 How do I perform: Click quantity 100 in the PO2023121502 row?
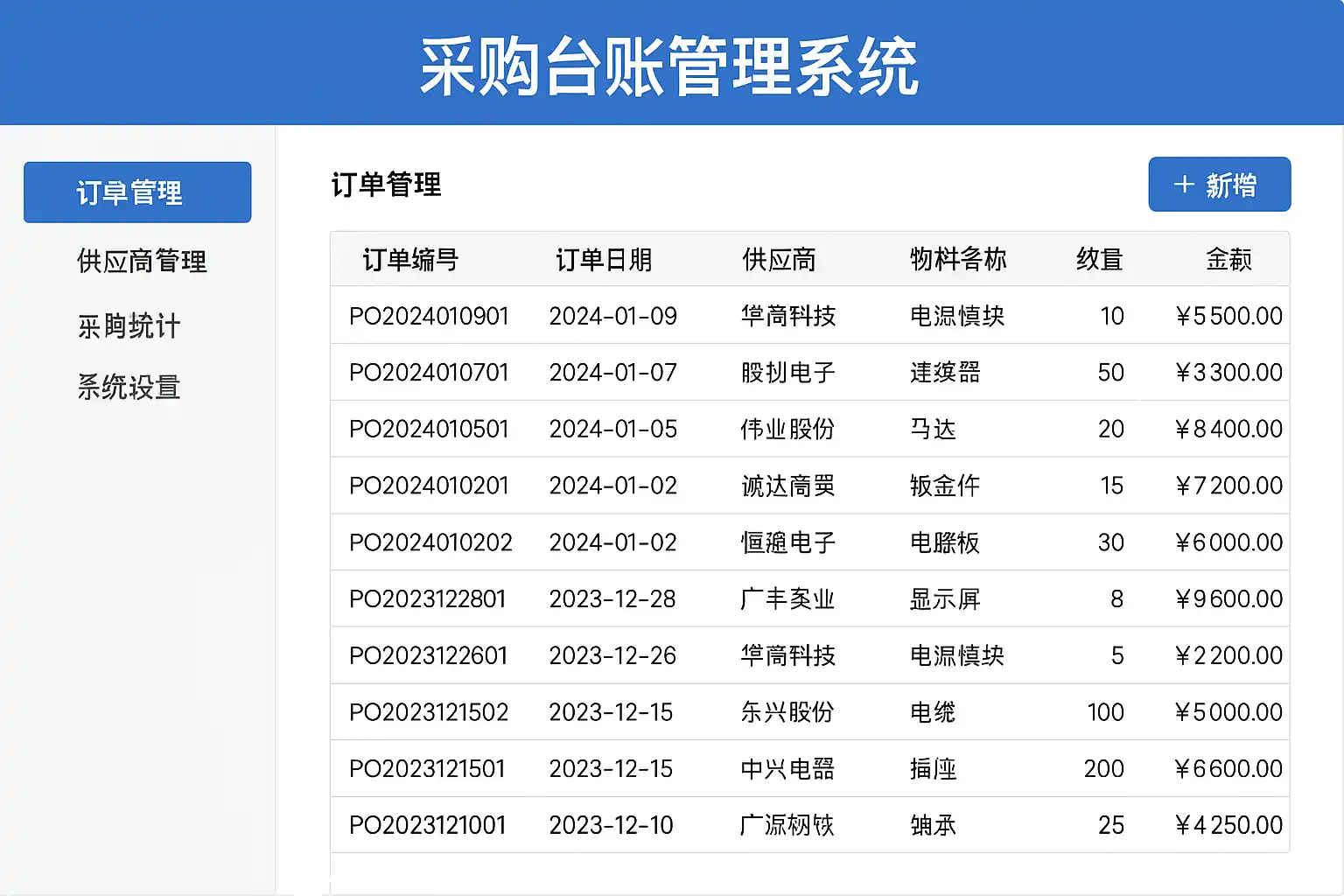point(1105,712)
